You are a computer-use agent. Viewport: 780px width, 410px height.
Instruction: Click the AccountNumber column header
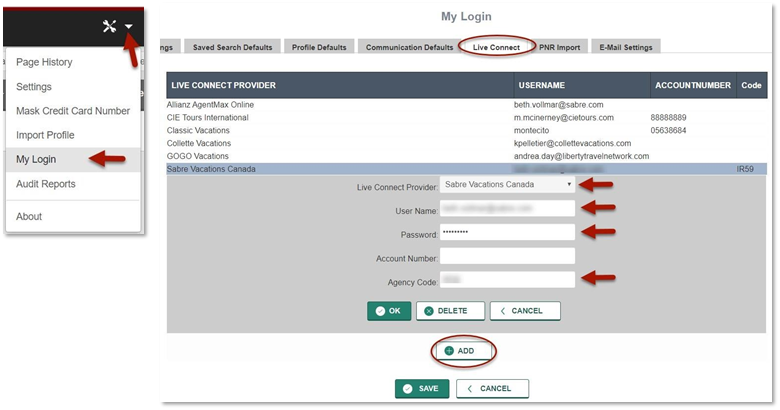(693, 85)
